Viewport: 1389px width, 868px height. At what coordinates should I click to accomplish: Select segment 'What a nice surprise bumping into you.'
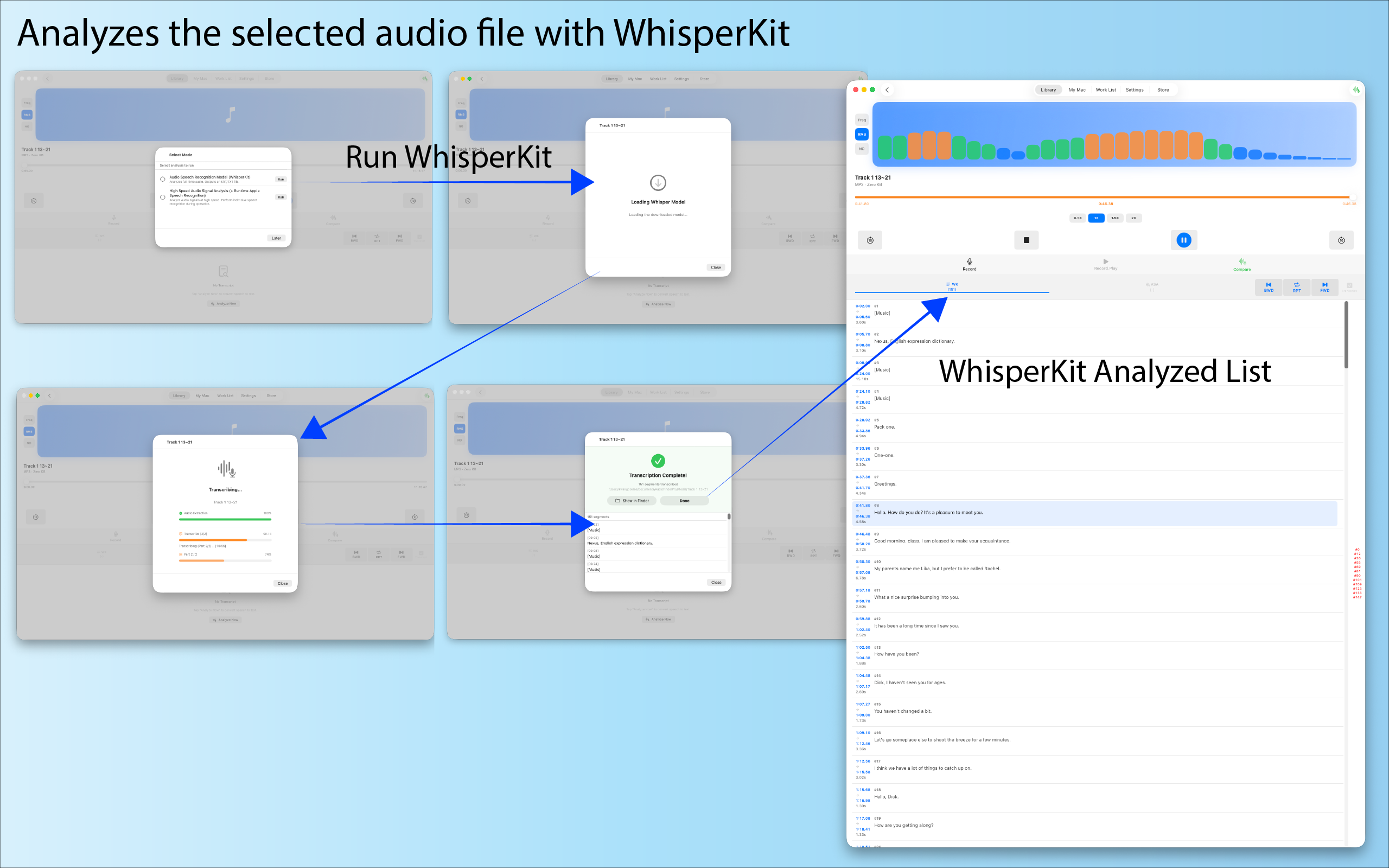click(1098, 598)
